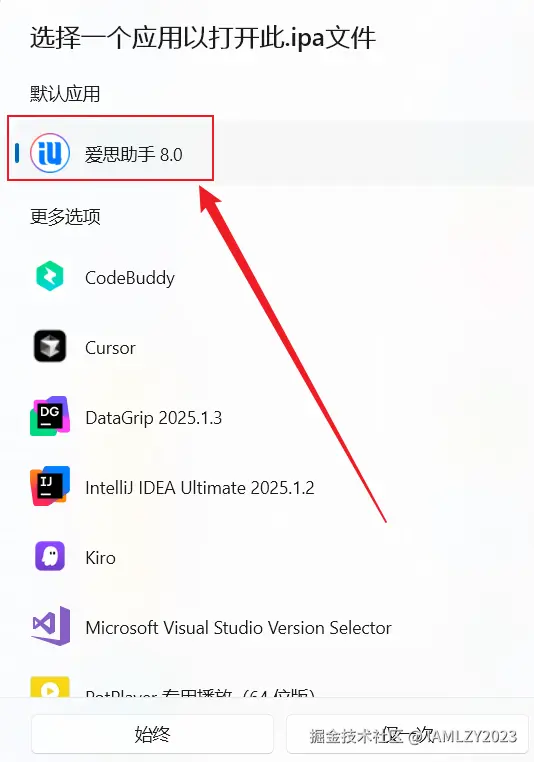Click the 默认应用 section heading

click(65, 93)
